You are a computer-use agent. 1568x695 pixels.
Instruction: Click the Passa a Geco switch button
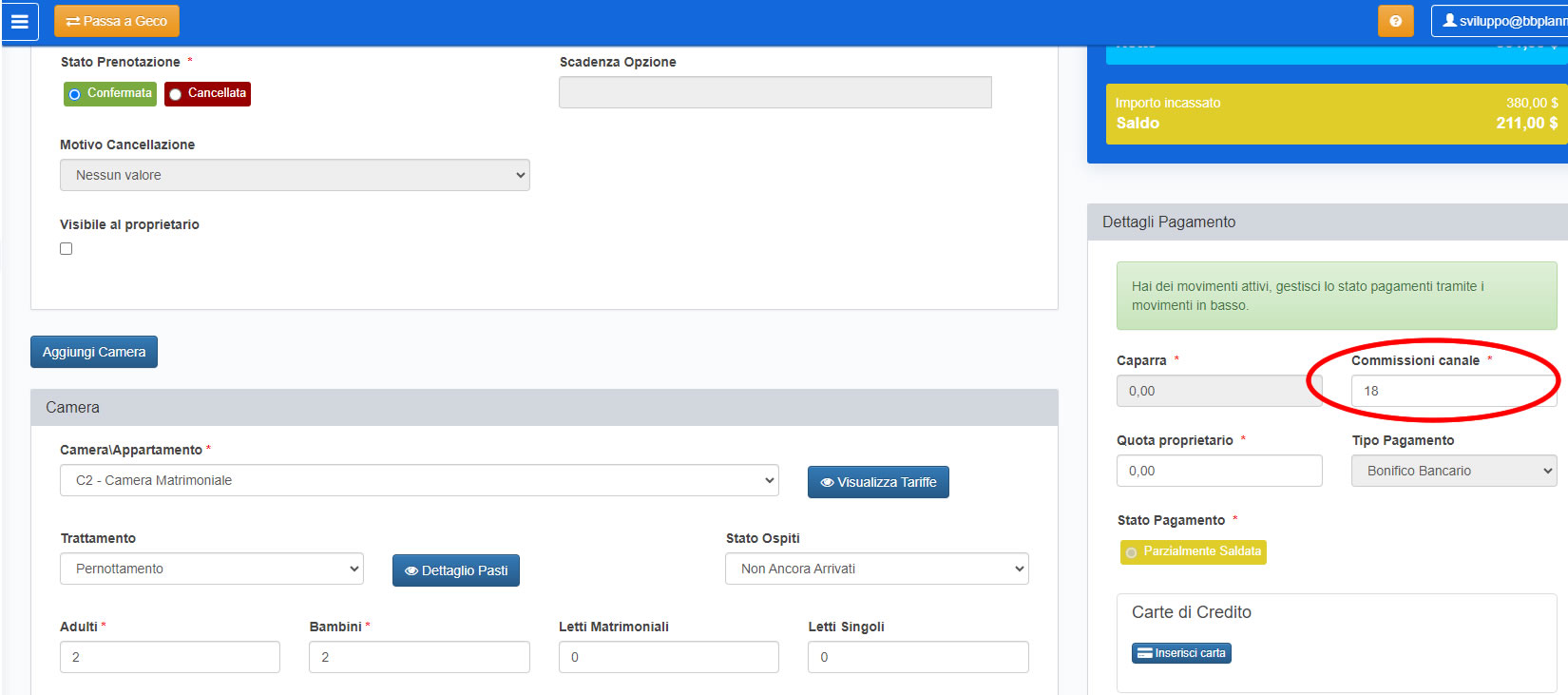[117, 21]
